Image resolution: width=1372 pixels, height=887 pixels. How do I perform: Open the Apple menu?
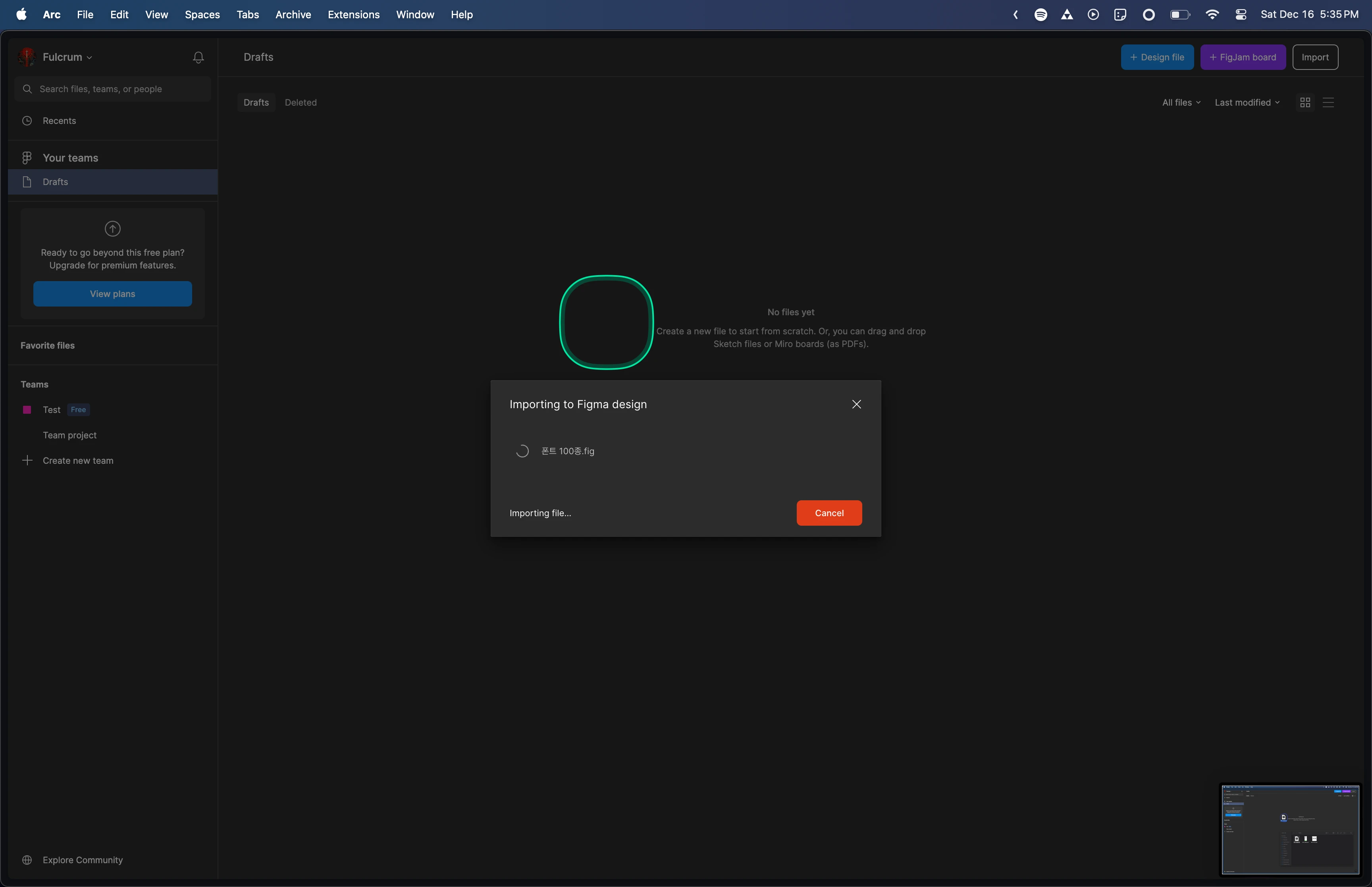pos(21,14)
